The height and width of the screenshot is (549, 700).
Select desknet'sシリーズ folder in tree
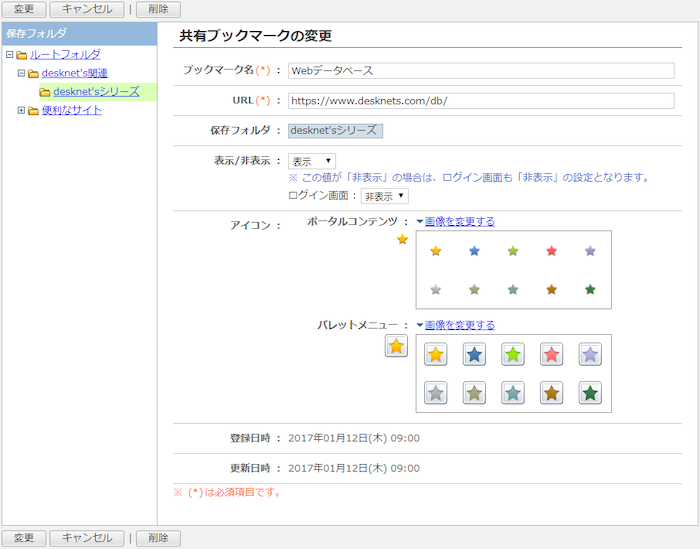point(96,92)
